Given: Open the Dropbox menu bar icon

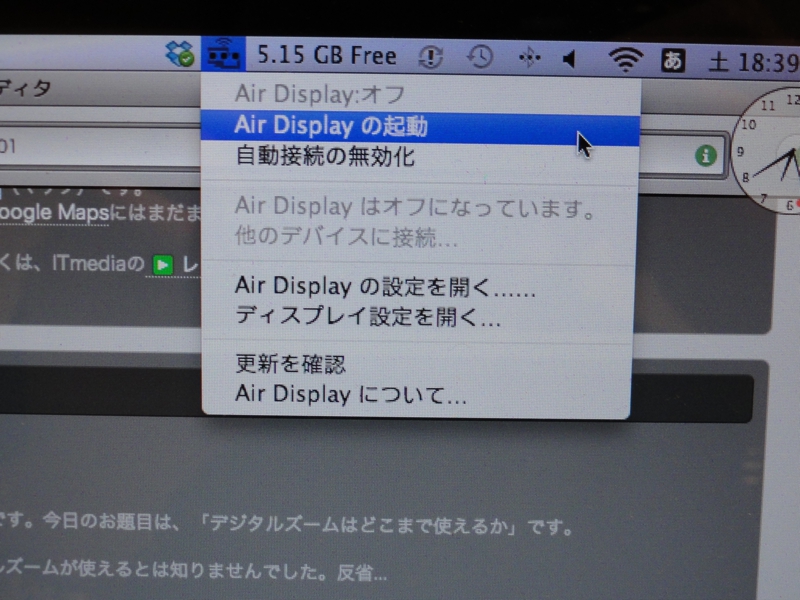Looking at the screenshot, I should click(180, 54).
